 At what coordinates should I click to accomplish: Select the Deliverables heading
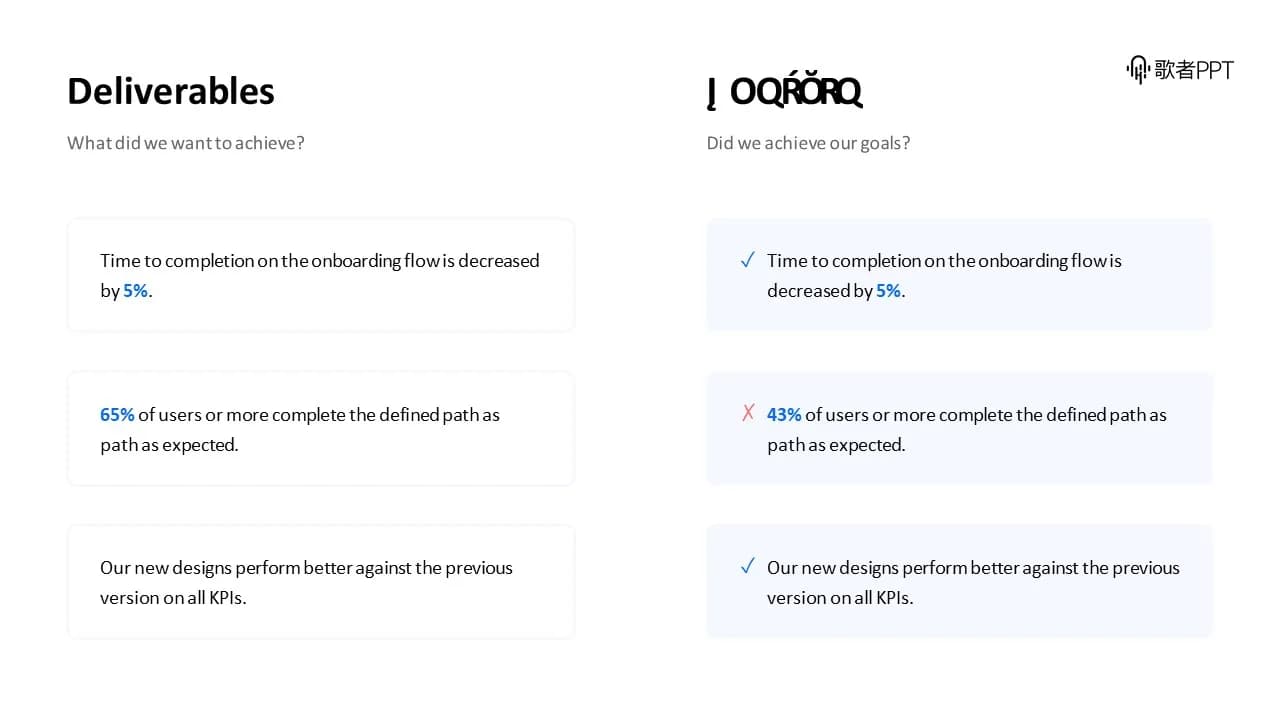[x=171, y=91]
